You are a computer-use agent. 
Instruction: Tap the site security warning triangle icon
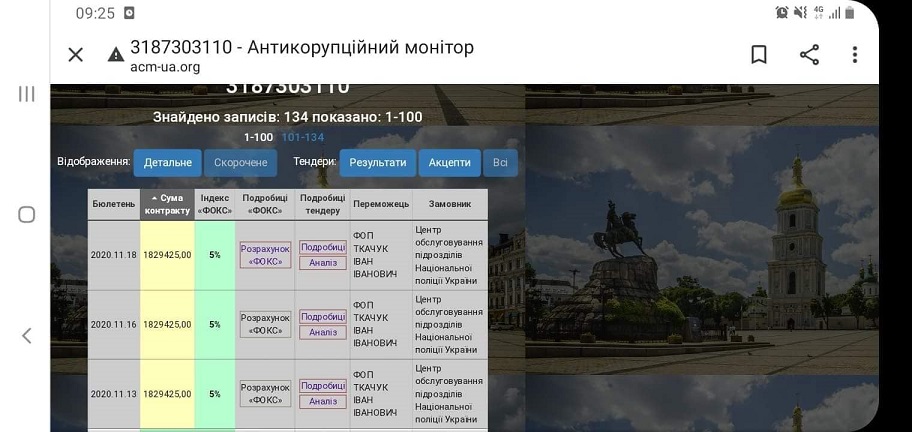click(116, 55)
